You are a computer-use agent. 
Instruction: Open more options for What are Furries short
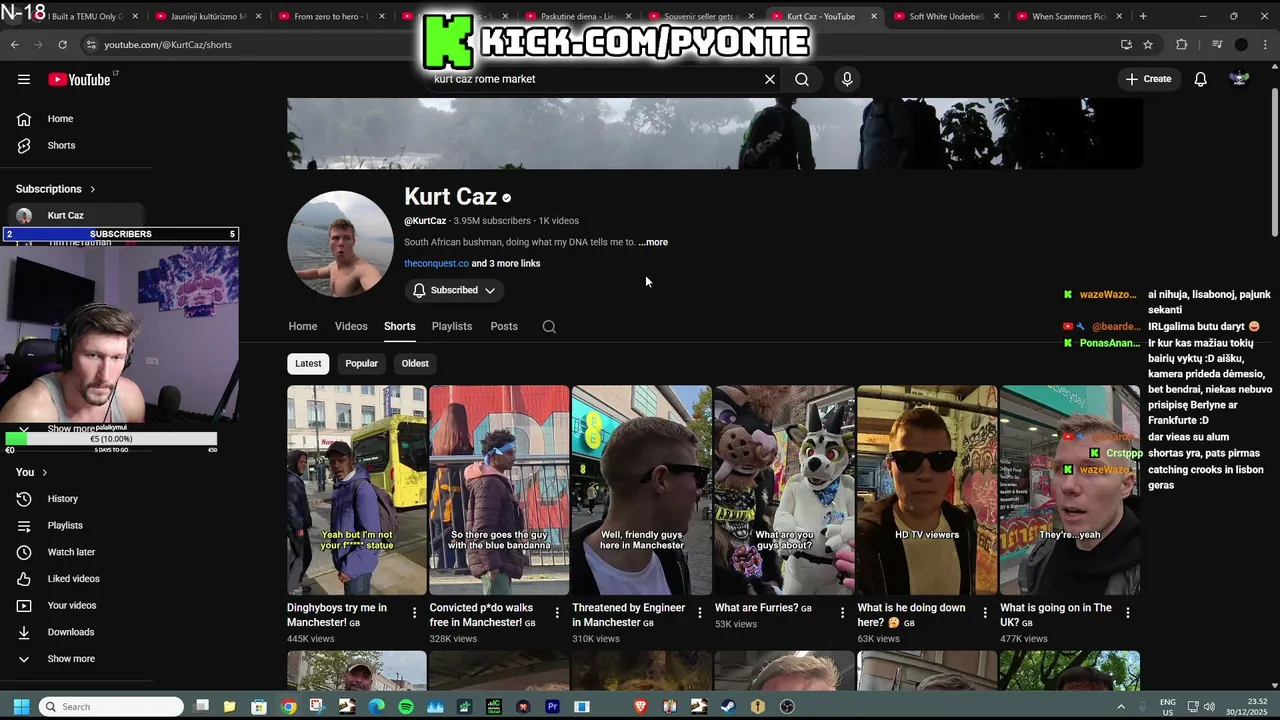click(842, 612)
